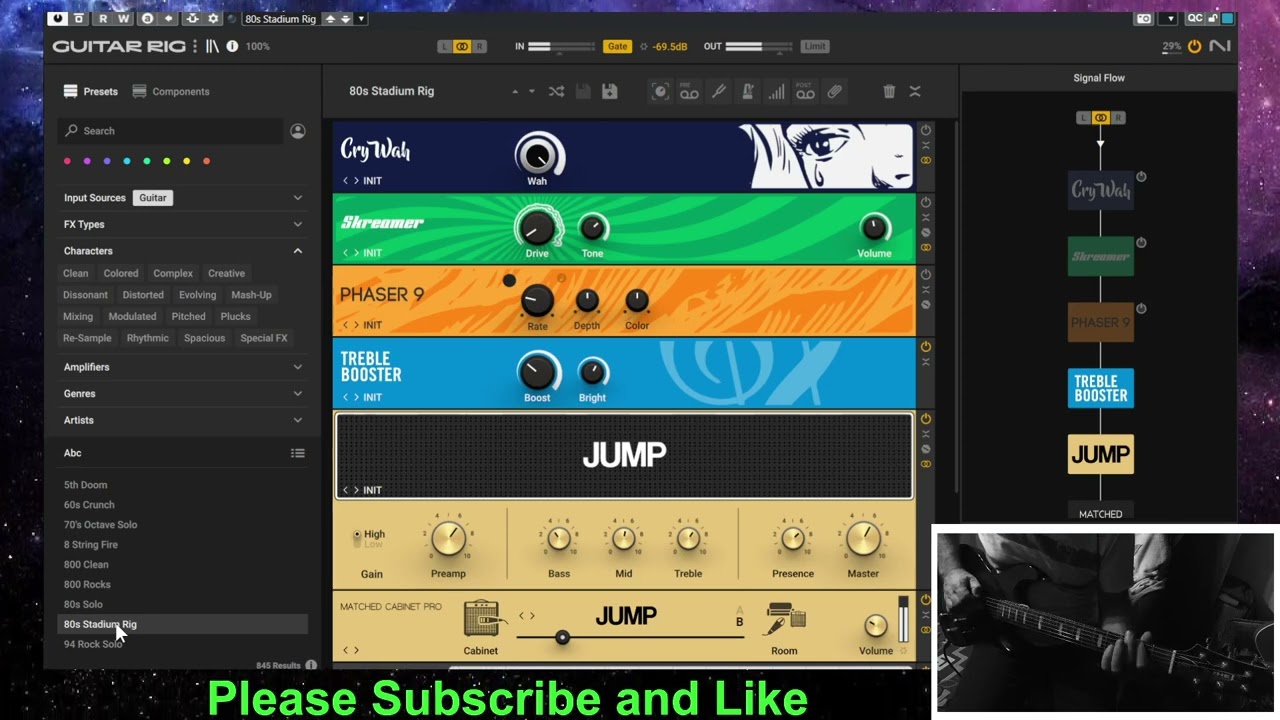
Task: Toggle the list view icon beside Abc
Action: [298, 453]
